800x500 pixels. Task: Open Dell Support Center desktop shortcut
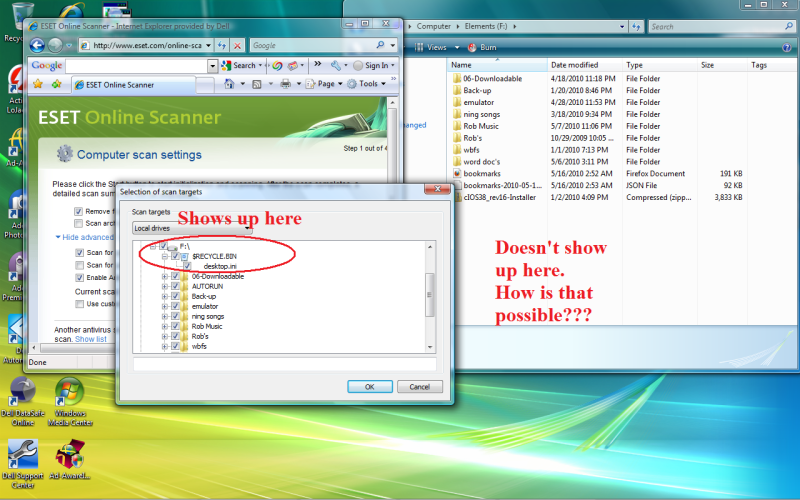tap(22, 464)
